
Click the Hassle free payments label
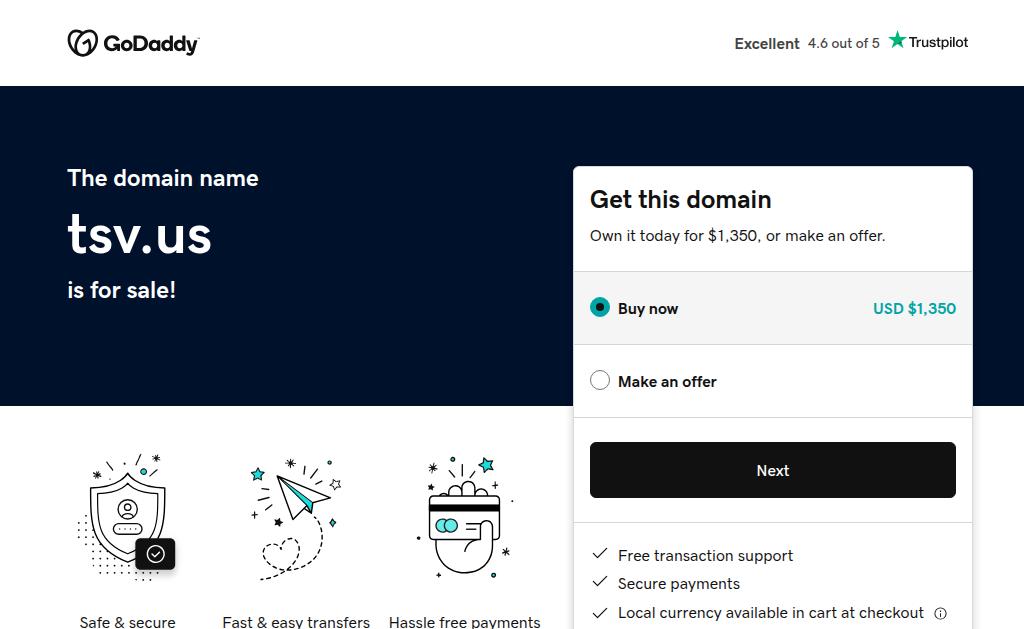[464, 622]
